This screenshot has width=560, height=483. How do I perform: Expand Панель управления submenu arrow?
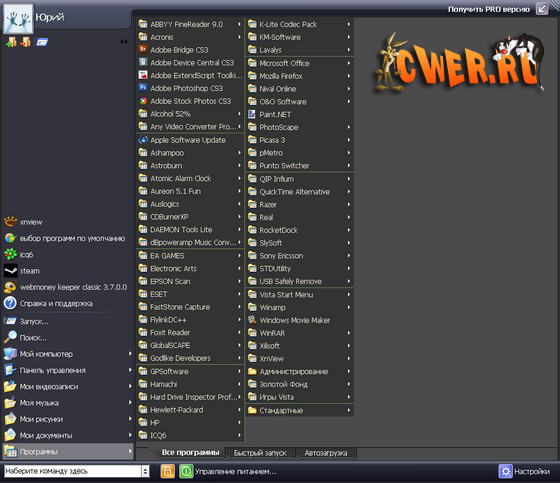[x=130, y=370]
